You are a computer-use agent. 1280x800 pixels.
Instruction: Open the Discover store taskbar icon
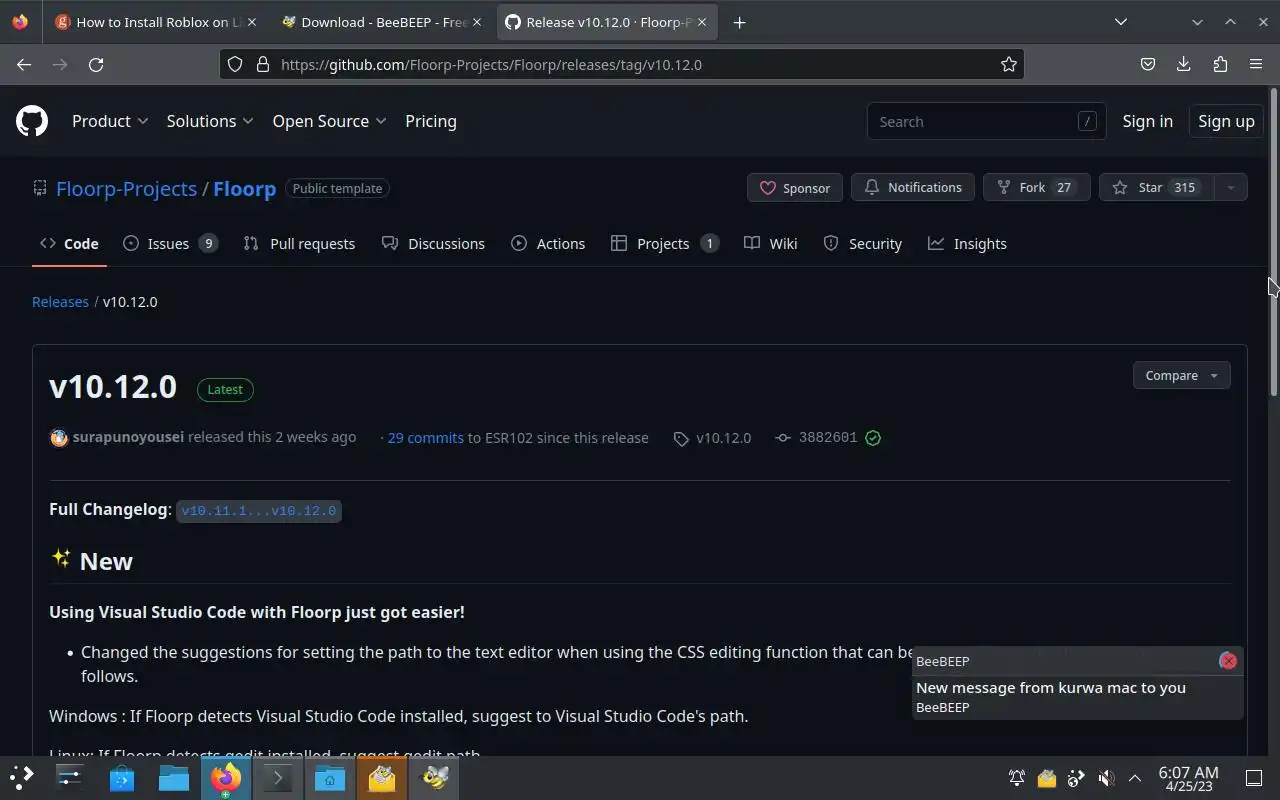[122, 777]
